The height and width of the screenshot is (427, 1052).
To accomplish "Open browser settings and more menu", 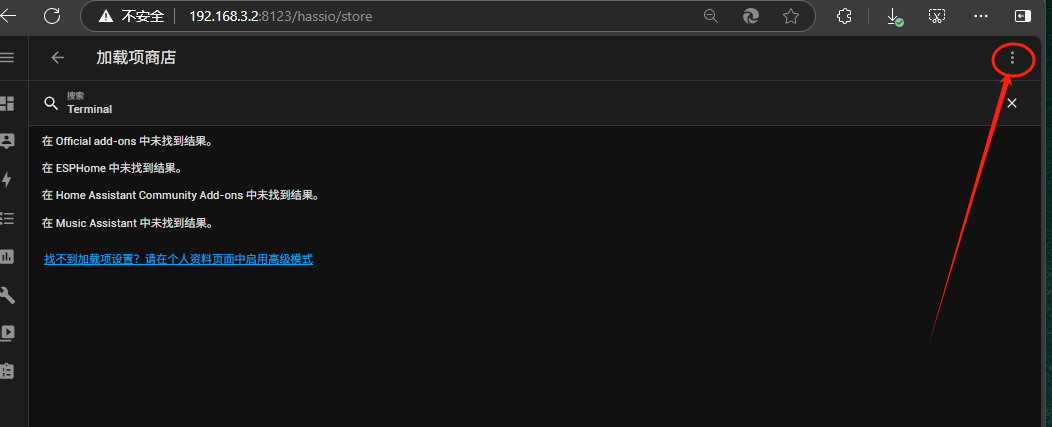I will click(x=980, y=16).
